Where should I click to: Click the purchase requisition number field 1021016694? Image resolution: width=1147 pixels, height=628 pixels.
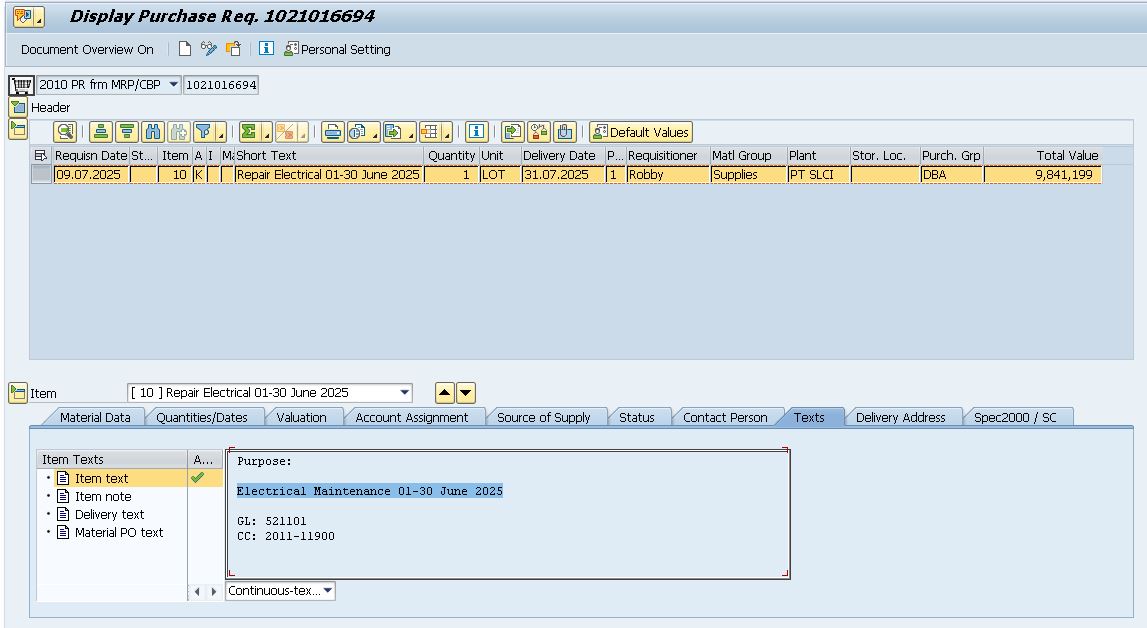[x=221, y=85]
